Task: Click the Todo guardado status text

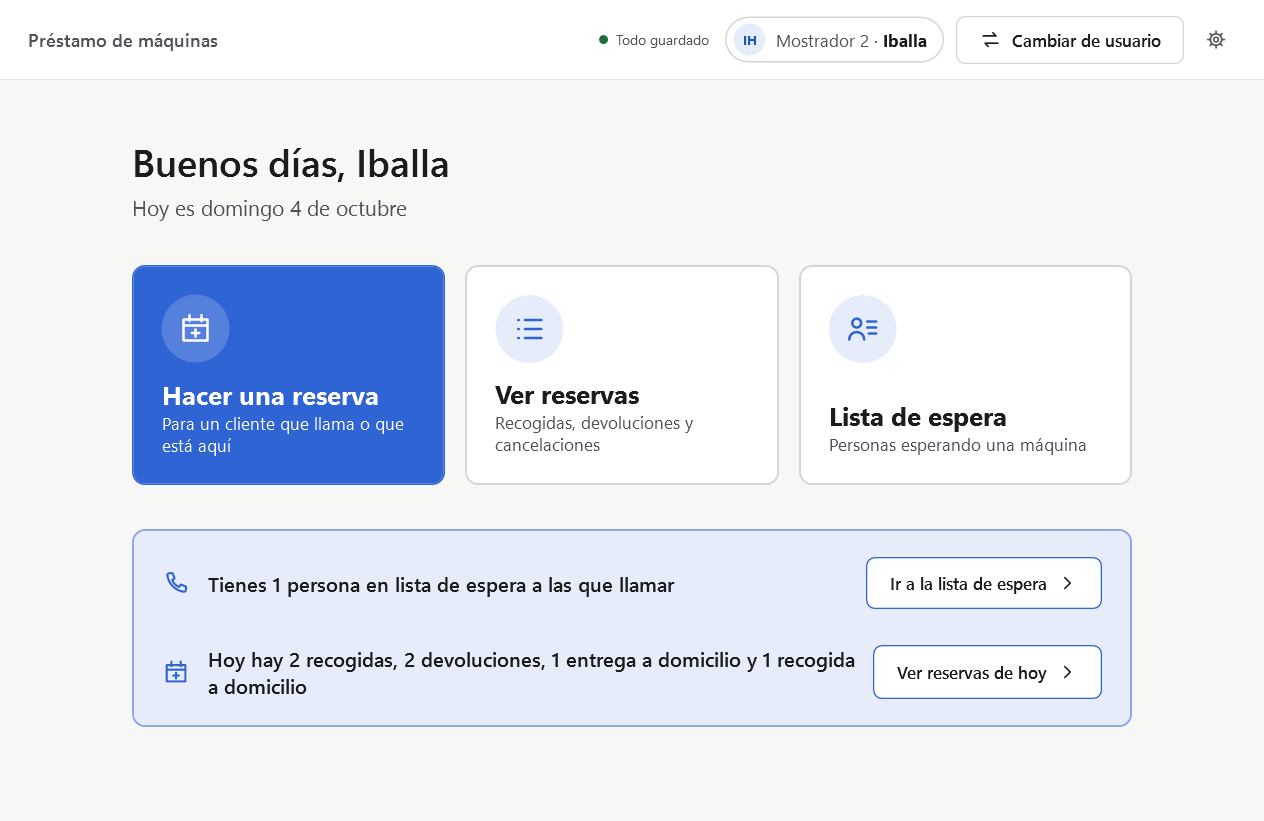Action: click(662, 41)
